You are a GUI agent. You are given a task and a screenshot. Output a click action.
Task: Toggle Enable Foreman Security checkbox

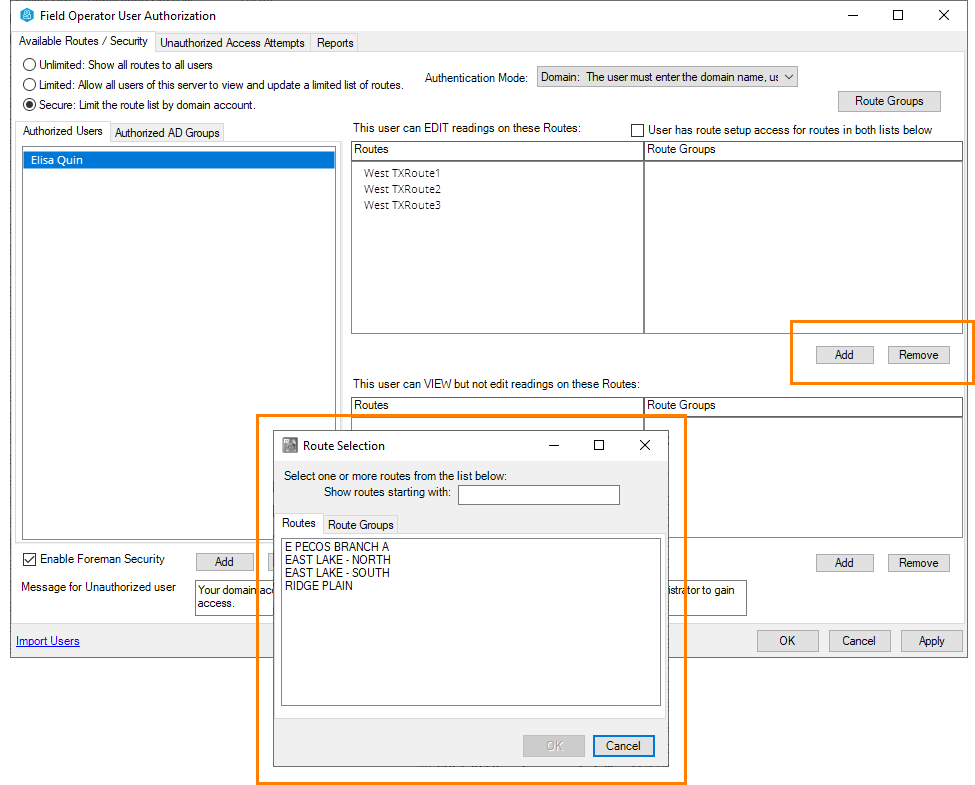pyautogui.click(x=29, y=559)
